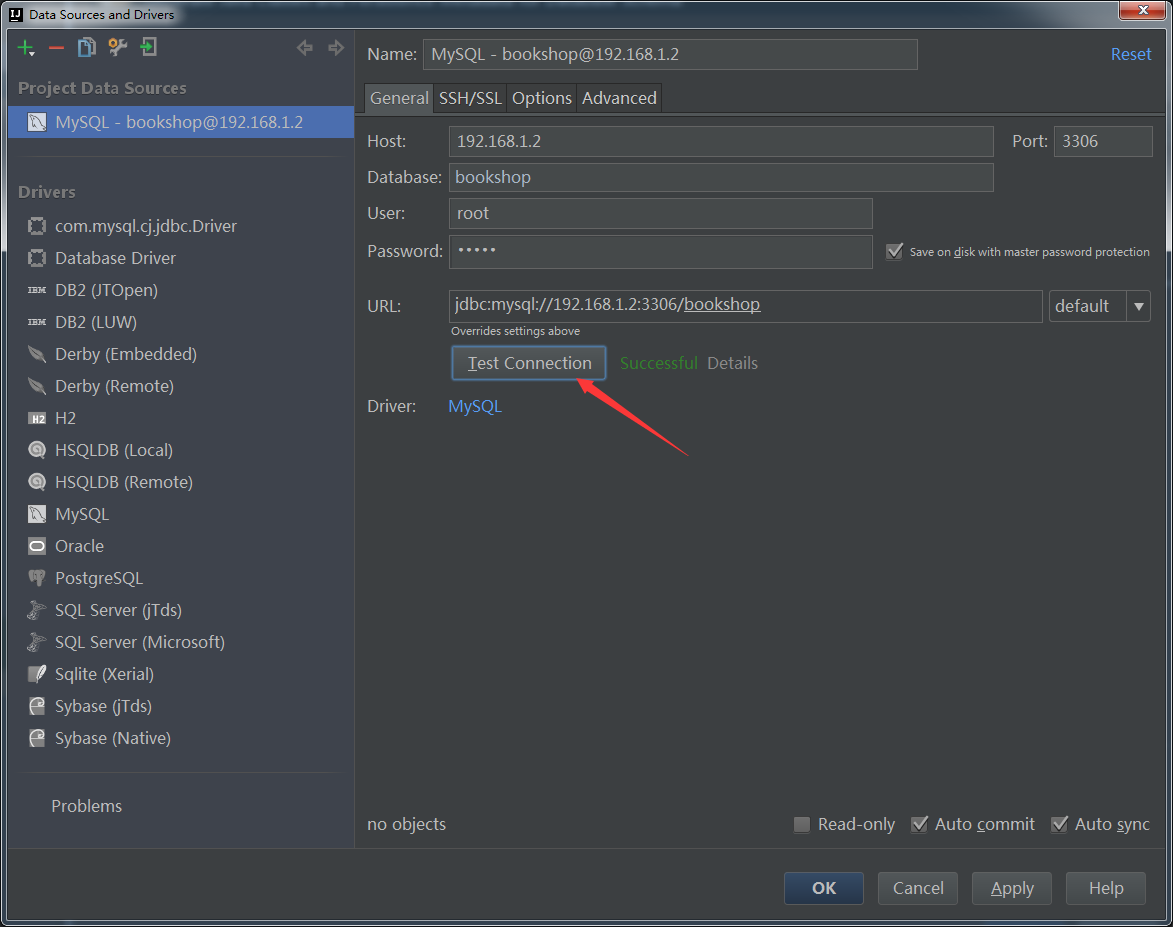Viewport: 1173px width, 927px height.
Task: Click icon of com.mysql.cj.jdbc.Driver entry
Action: point(37,226)
